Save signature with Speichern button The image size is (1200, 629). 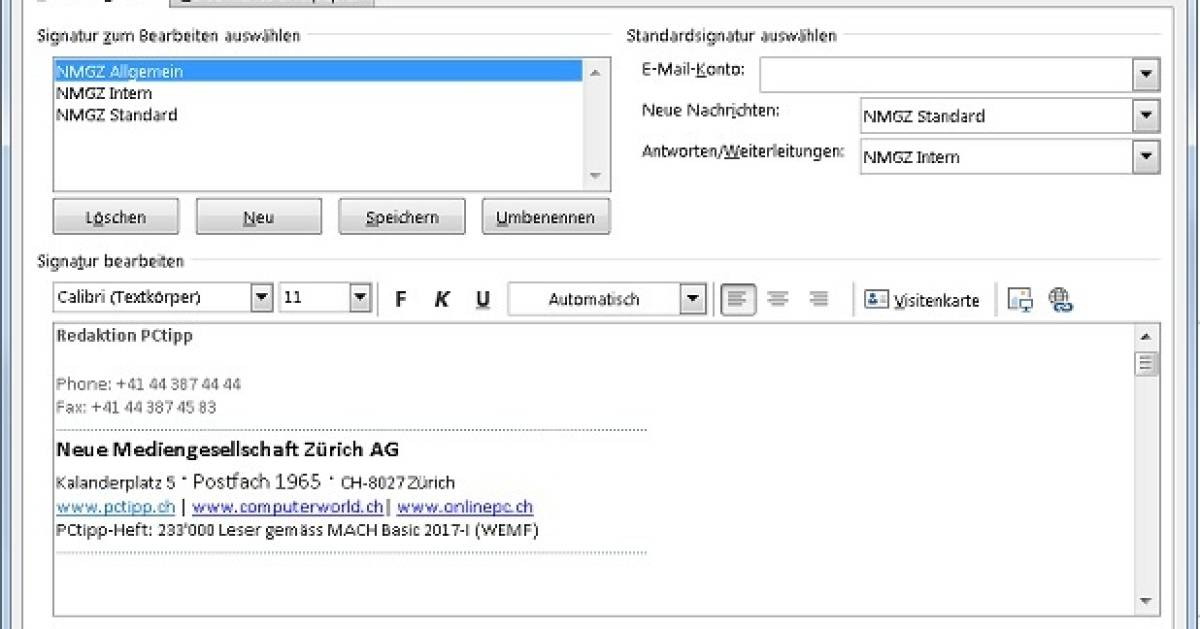pos(402,217)
